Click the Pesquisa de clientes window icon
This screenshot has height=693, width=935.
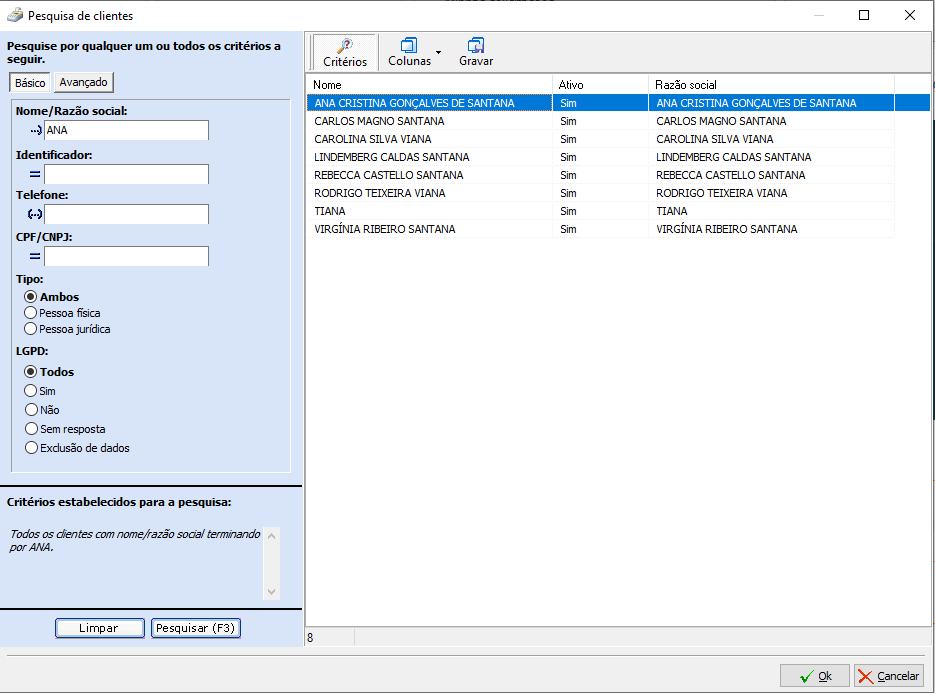click(x=15, y=16)
